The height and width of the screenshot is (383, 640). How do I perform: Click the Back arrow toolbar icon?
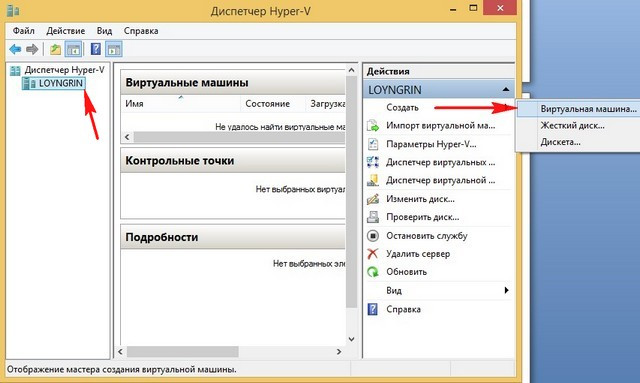(16, 49)
